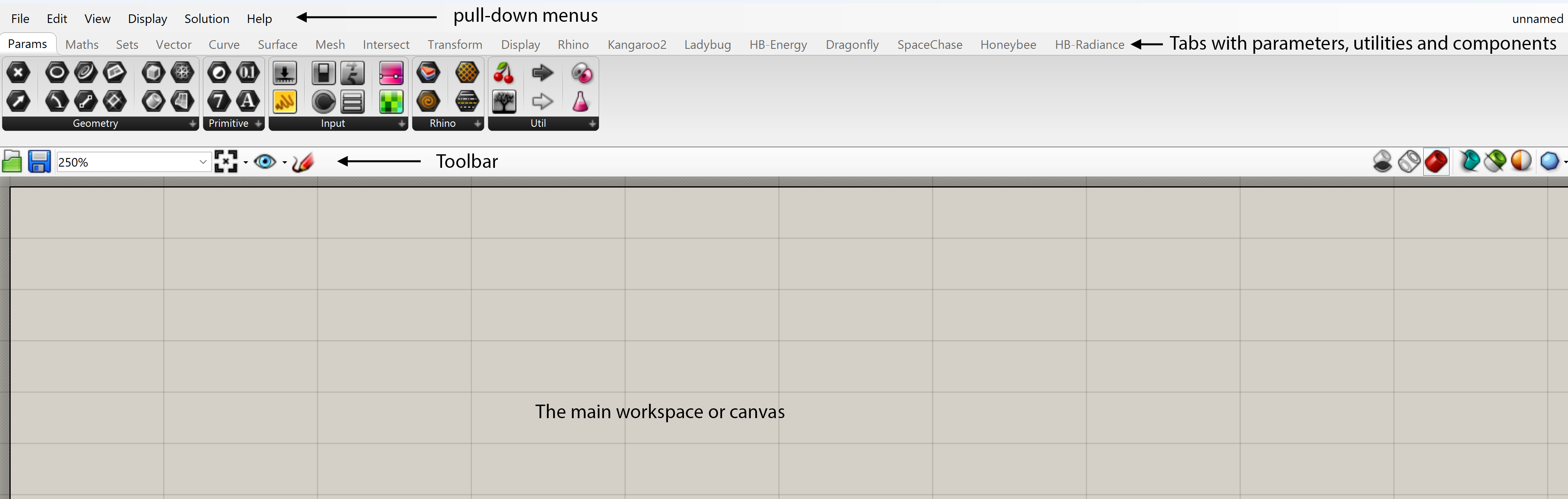
Task: Open the eye preview settings dropdown arrow
Action: point(284,162)
